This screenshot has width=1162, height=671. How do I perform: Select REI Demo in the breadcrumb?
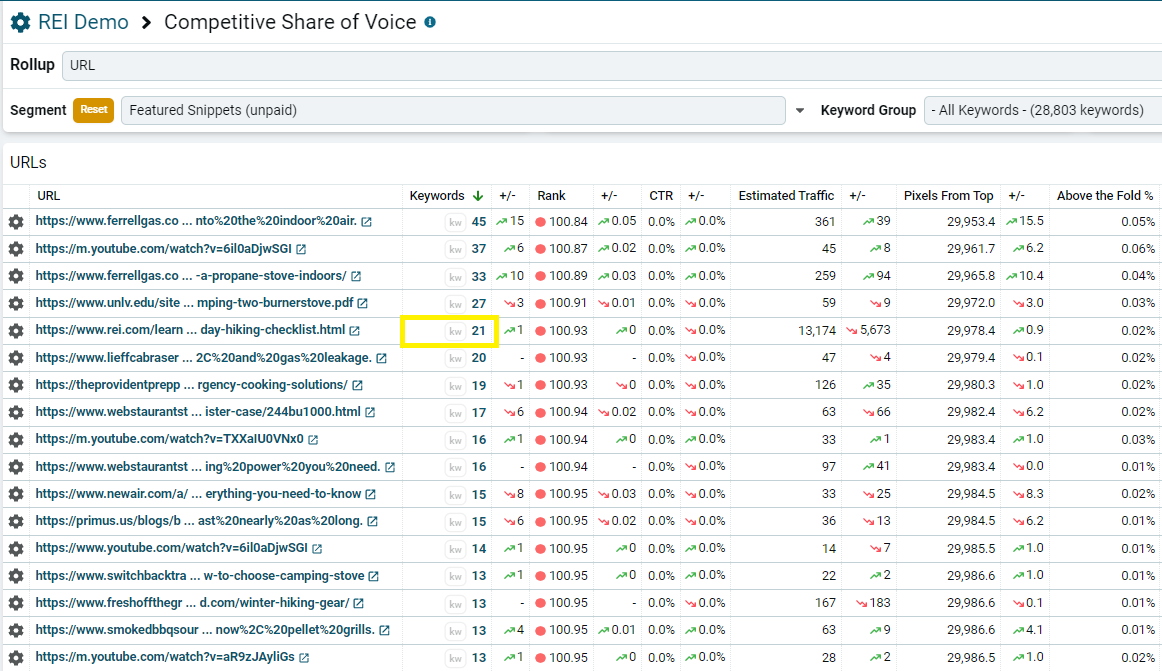click(82, 21)
